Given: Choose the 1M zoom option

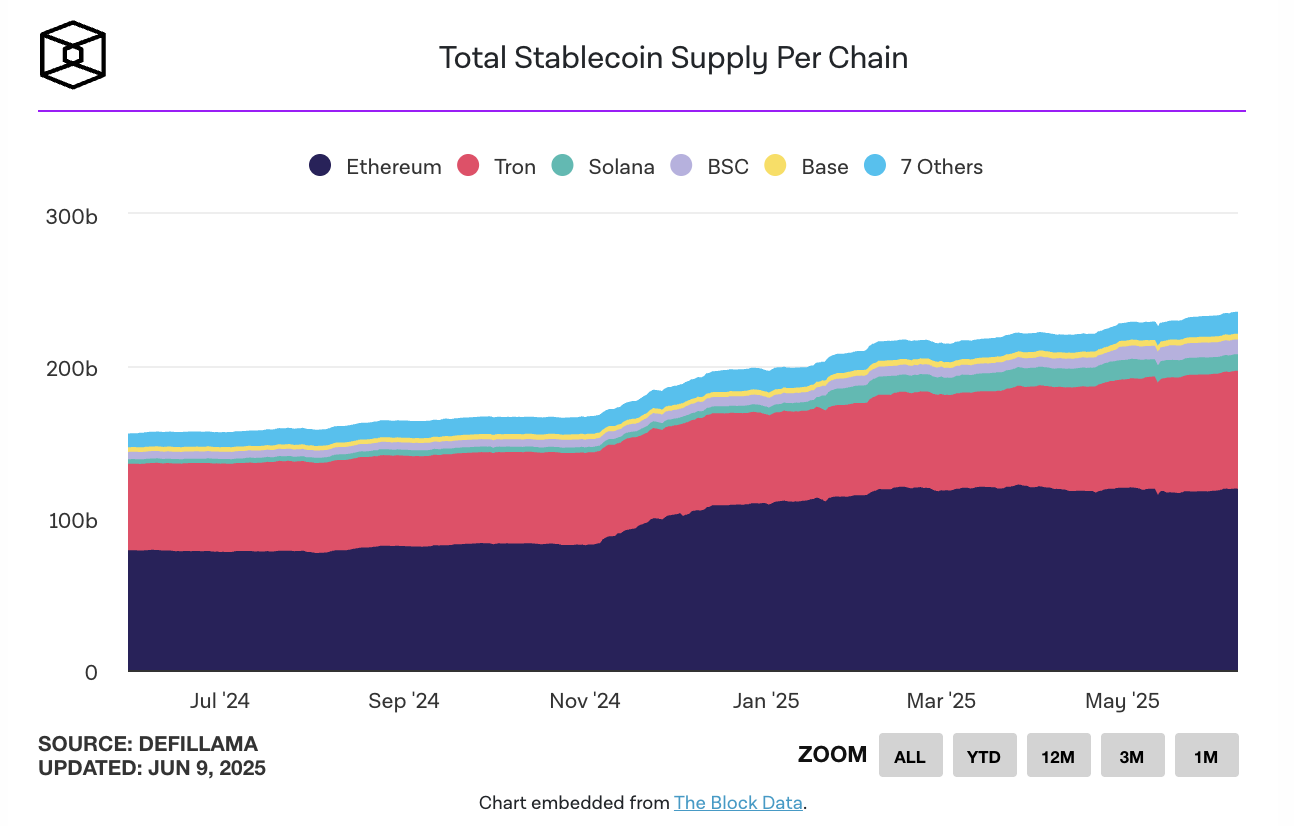Looking at the screenshot, I should pyautogui.click(x=1206, y=756).
